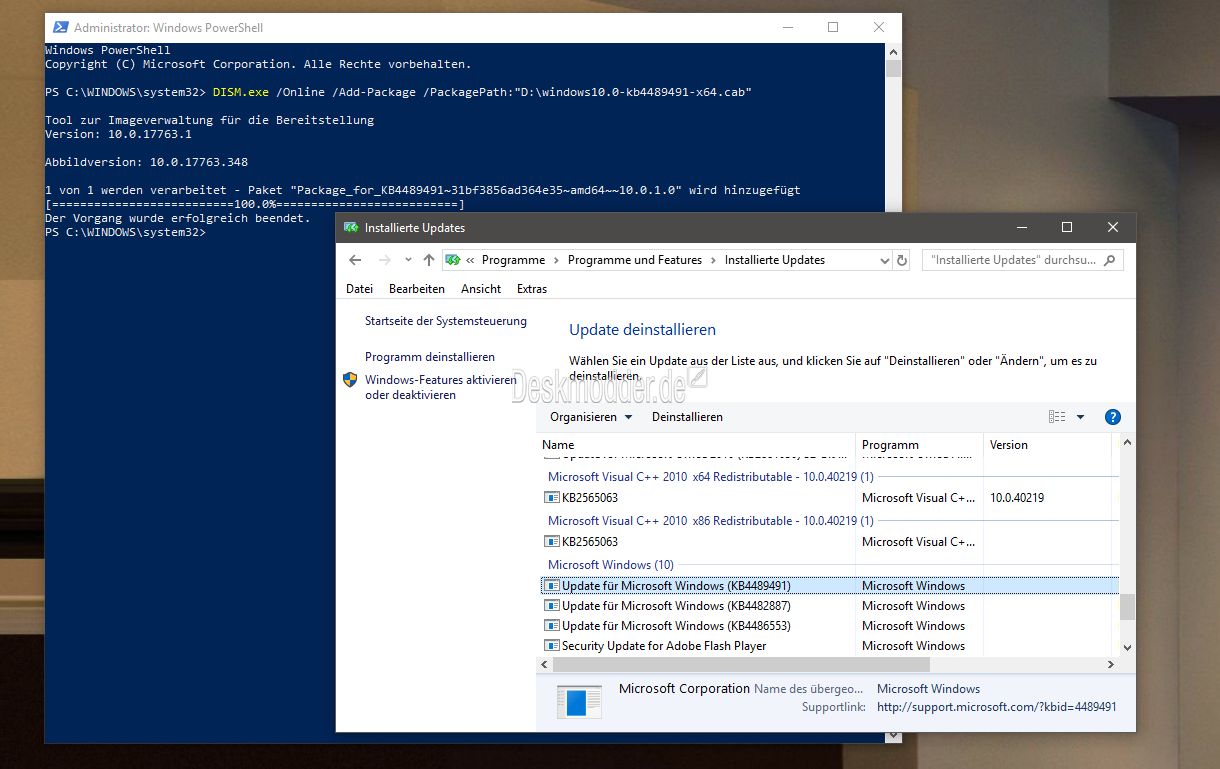Close the Installierte Updates window
The height and width of the screenshot is (769, 1220).
[x=1113, y=228]
